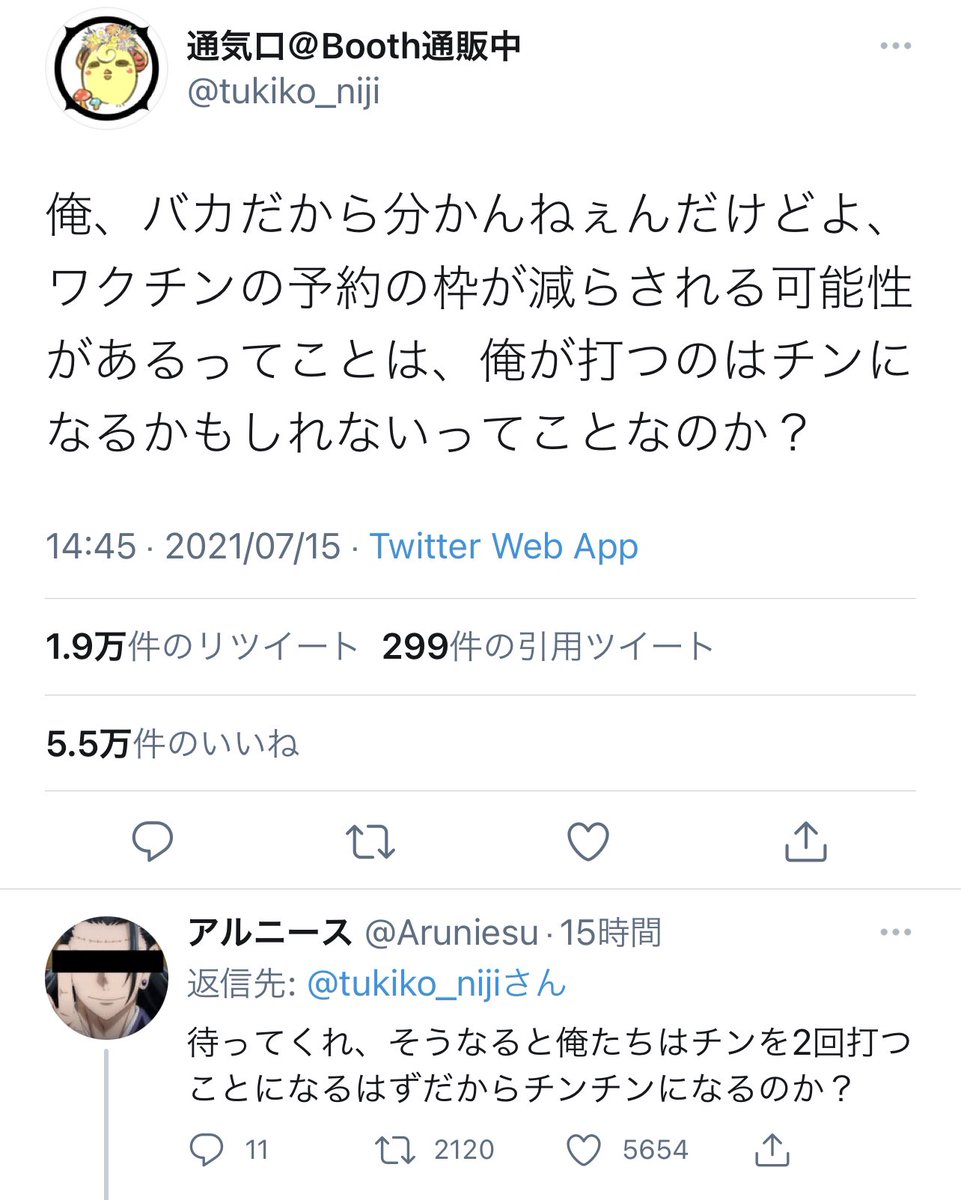Share the main tweet
The height and width of the screenshot is (1200, 961).
coord(803,842)
